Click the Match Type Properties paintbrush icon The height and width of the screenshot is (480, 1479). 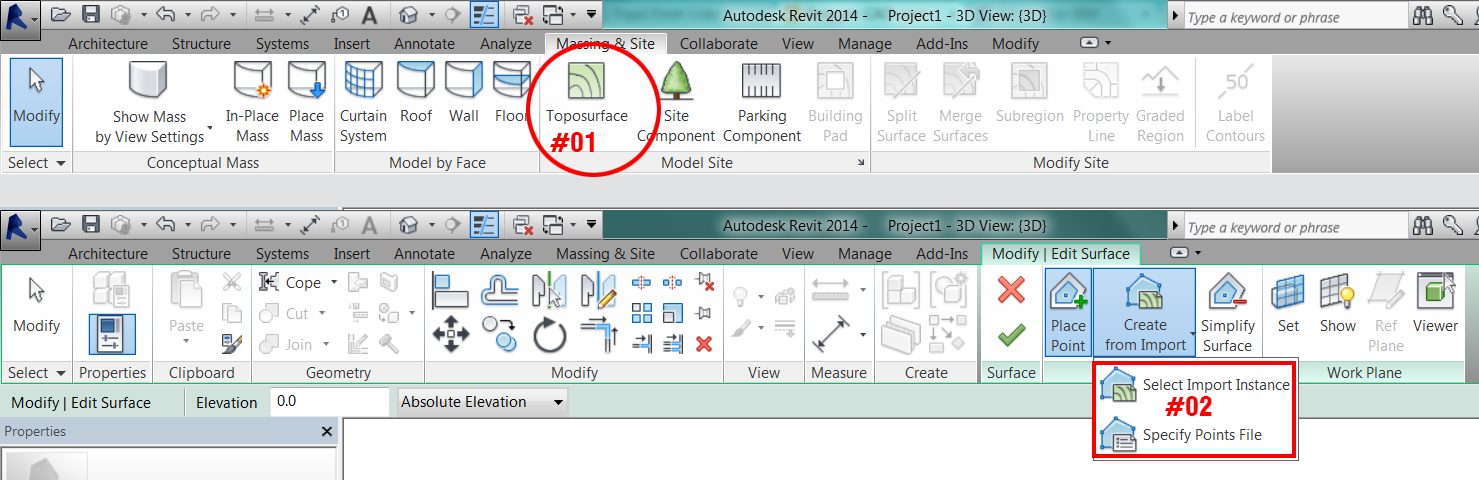[231, 343]
